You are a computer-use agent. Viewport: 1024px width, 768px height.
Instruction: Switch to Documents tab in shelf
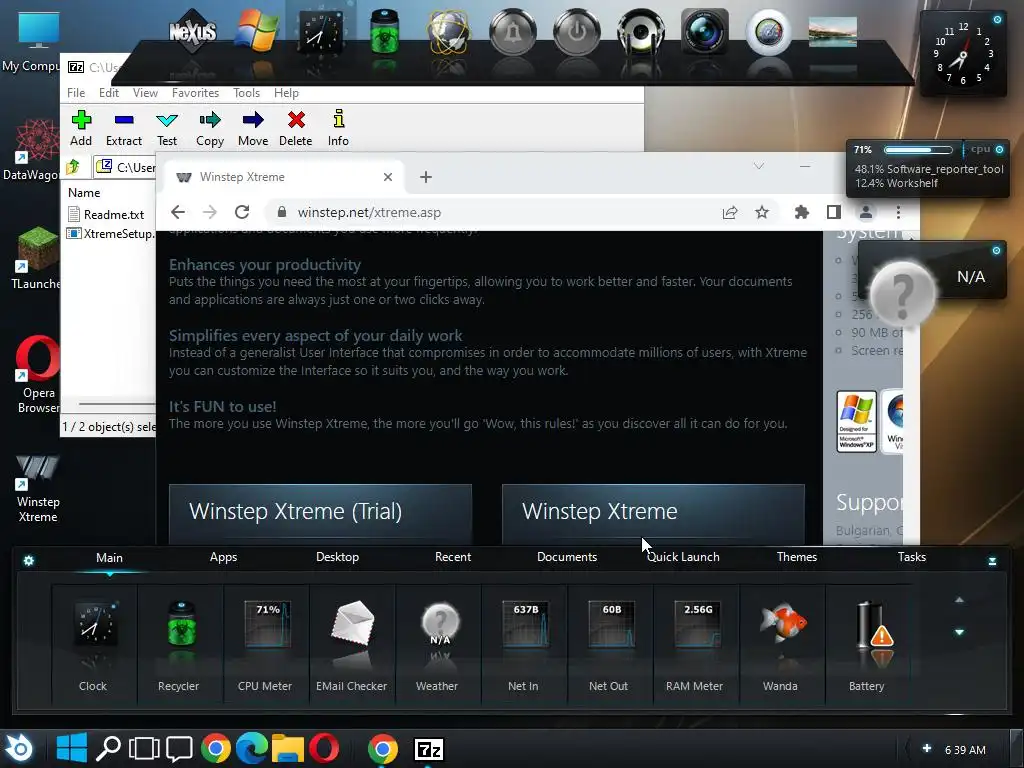point(567,557)
